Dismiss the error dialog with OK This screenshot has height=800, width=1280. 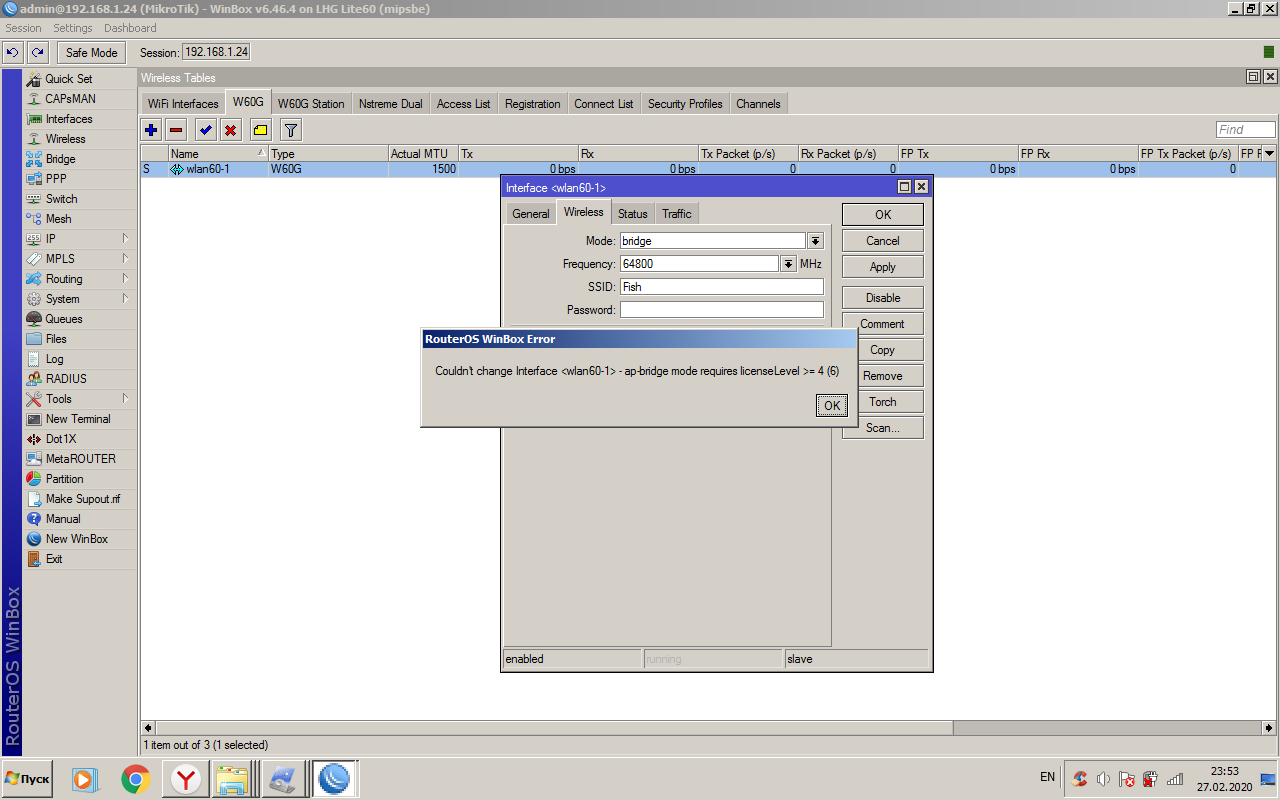coord(831,405)
